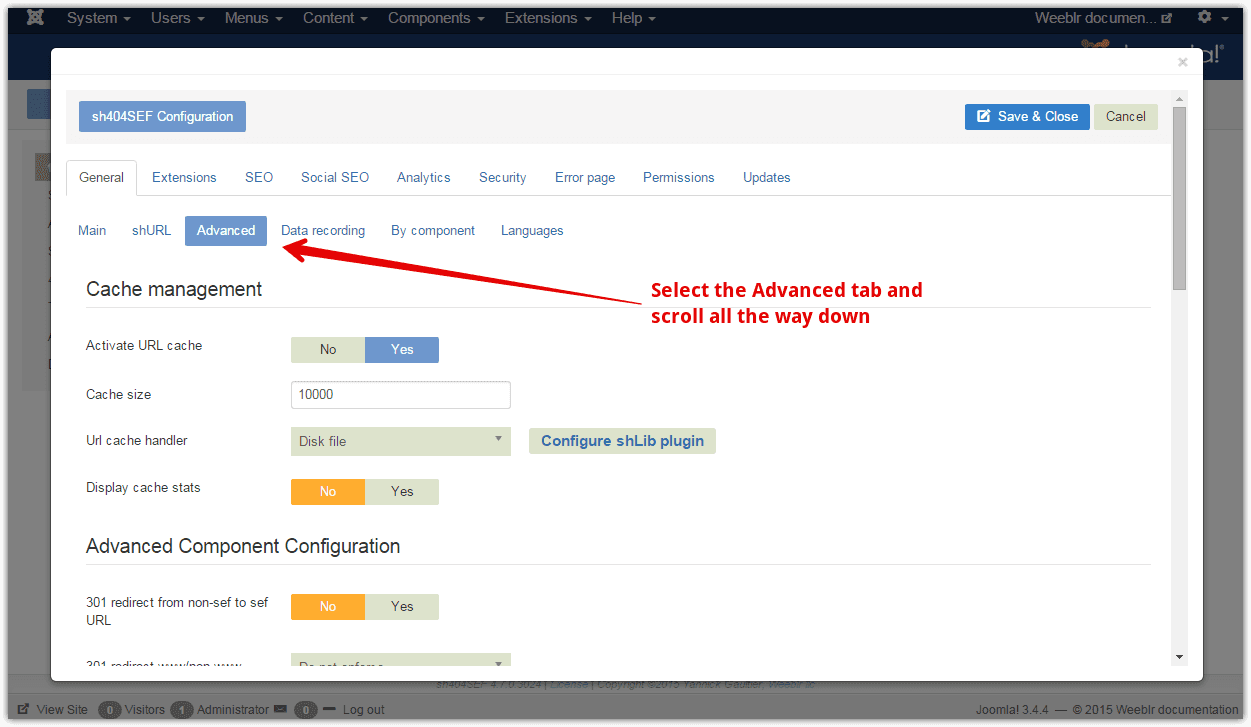
Task: Select the shURL sub-tab
Action: tap(152, 230)
